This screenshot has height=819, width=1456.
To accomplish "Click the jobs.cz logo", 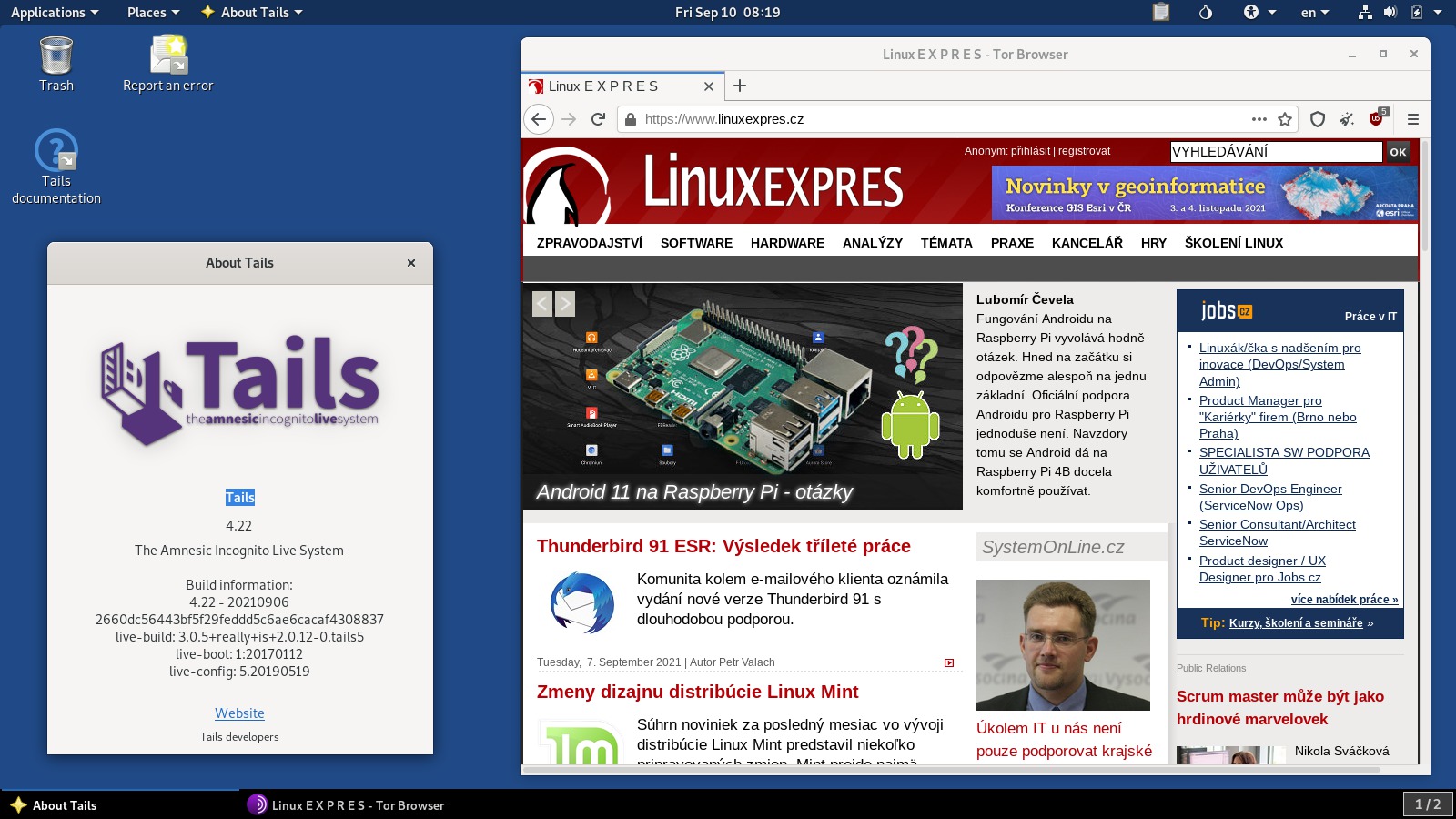I will coord(1226,311).
